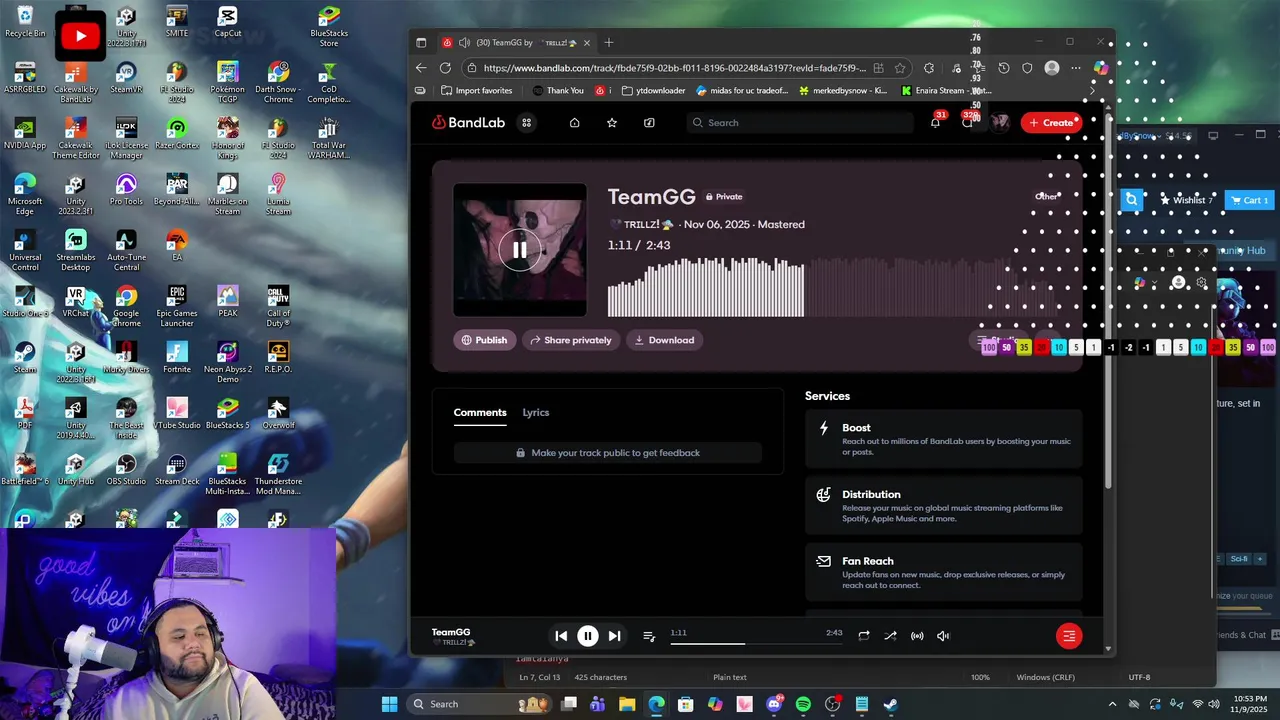1280x720 pixels.
Task: Click the broadcast icon in player bar
Action: (917, 636)
